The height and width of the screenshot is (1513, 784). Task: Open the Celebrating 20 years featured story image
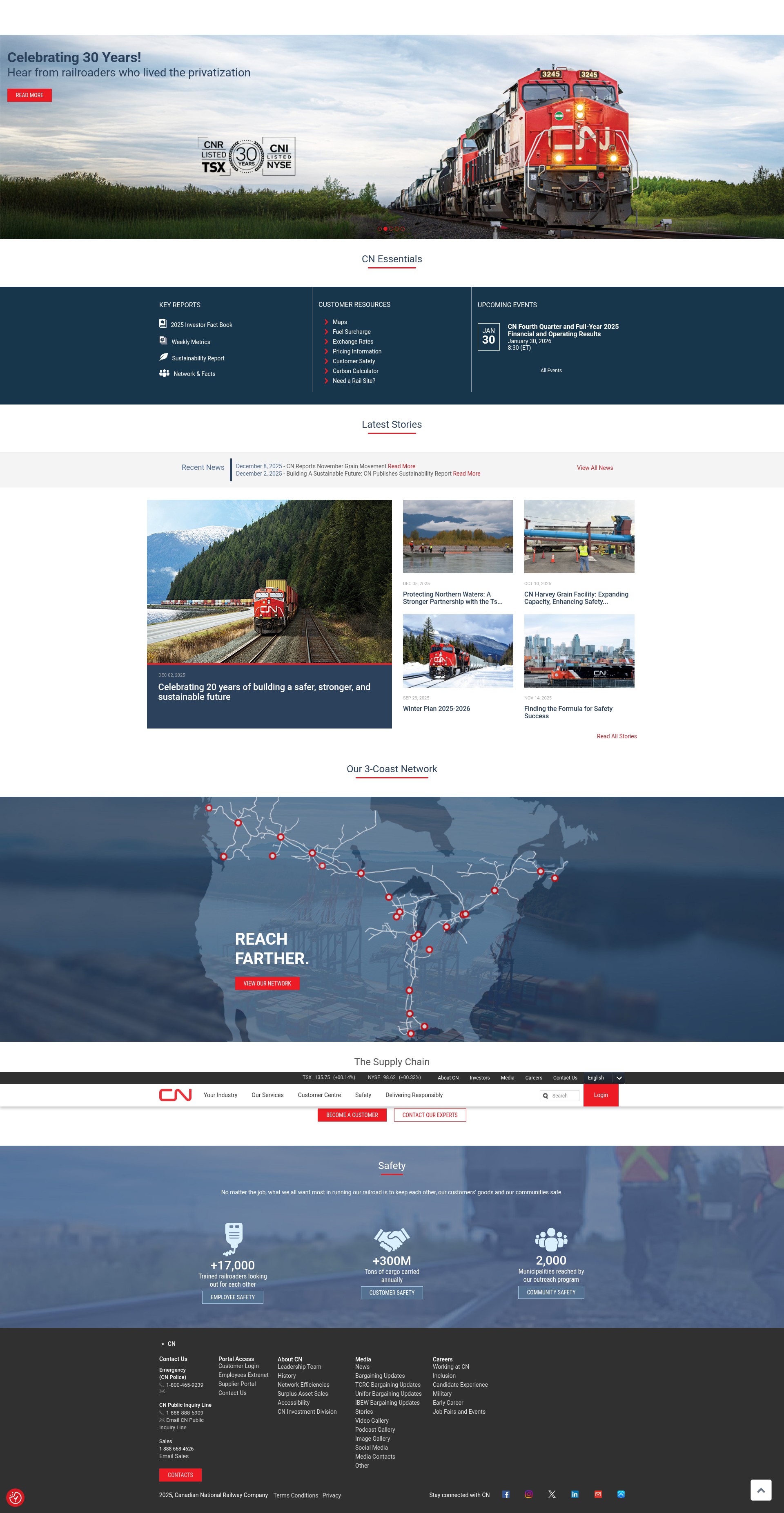[x=269, y=581]
